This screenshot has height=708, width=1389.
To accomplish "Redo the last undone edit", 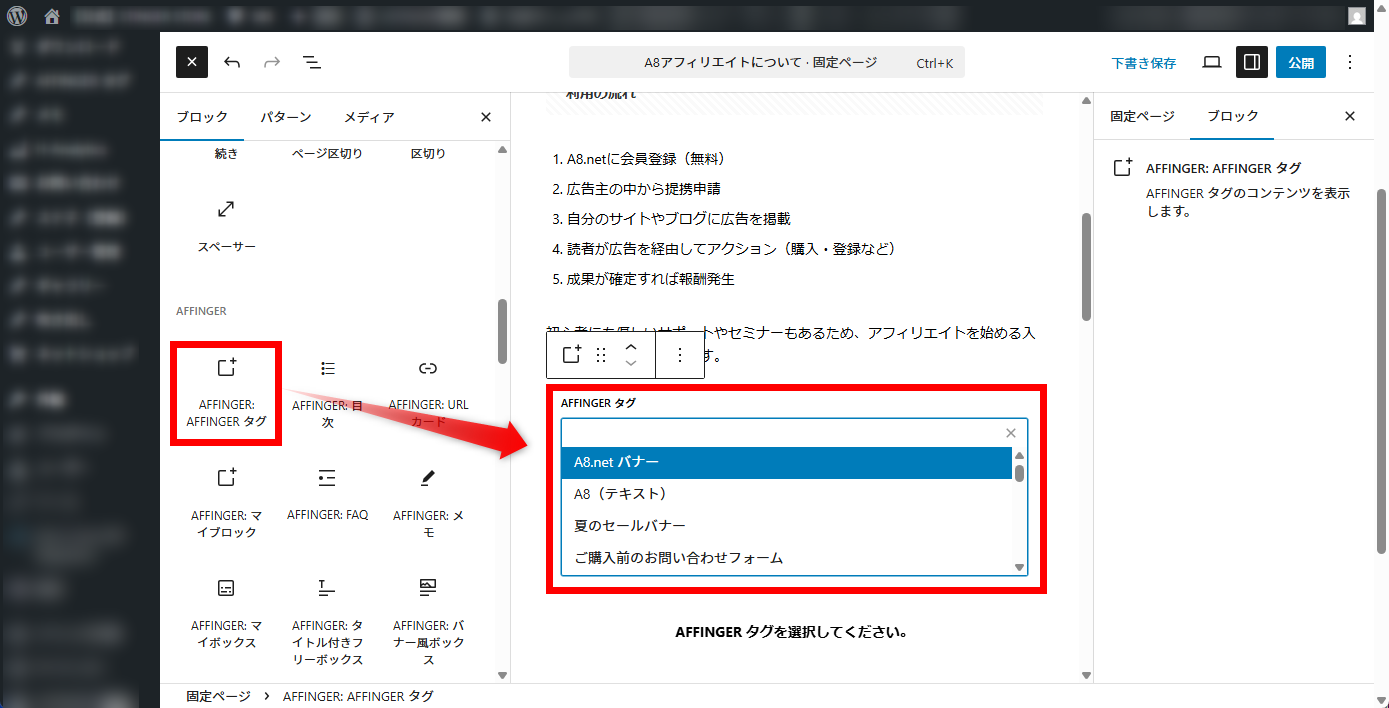I will tap(272, 62).
